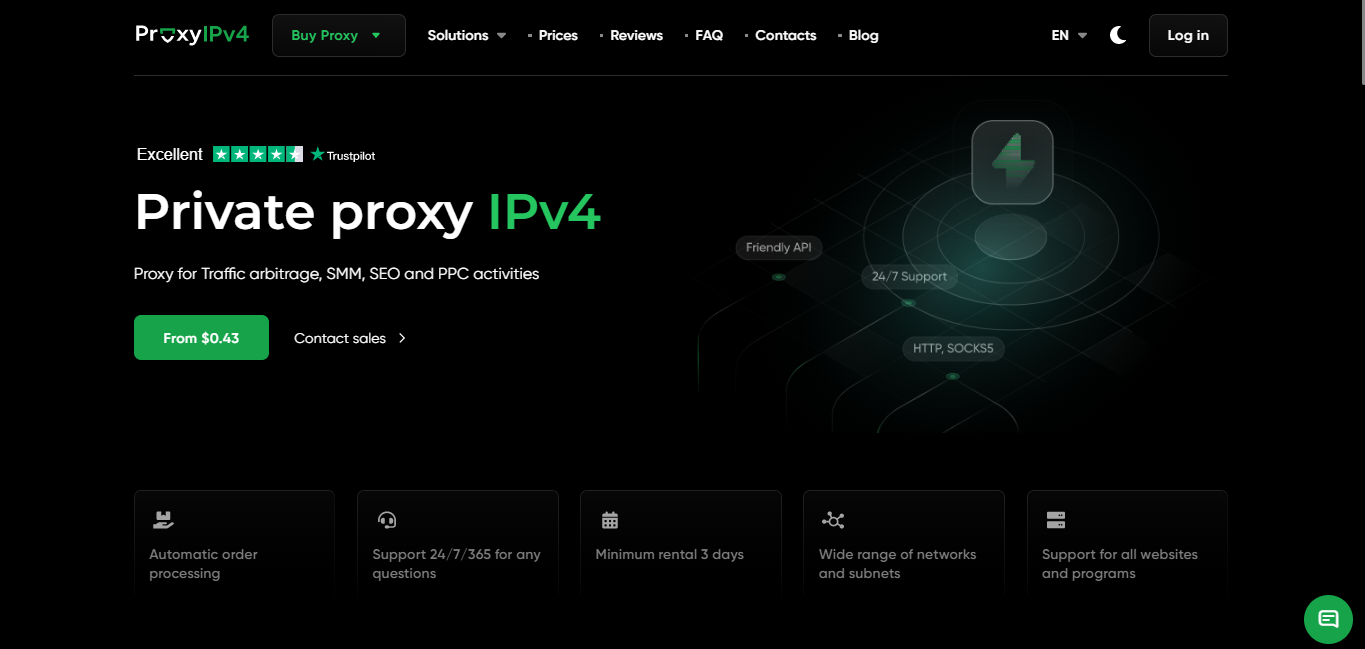The width and height of the screenshot is (1365, 649).
Task: Expand the Solutions menu
Action: point(466,35)
